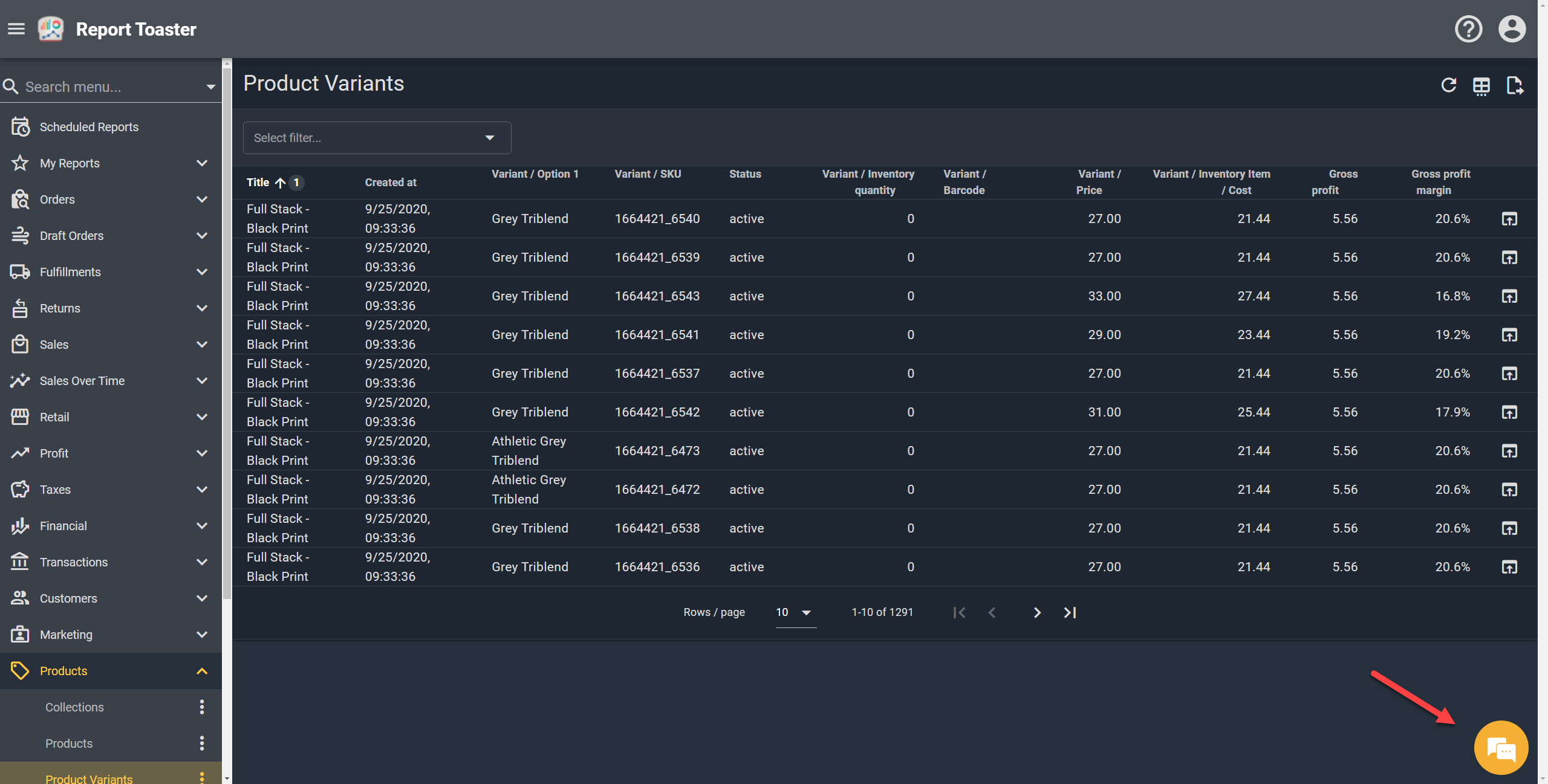This screenshot has height=784, width=1548.
Task: Select the Products submenu item
Action: (x=69, y=744)
